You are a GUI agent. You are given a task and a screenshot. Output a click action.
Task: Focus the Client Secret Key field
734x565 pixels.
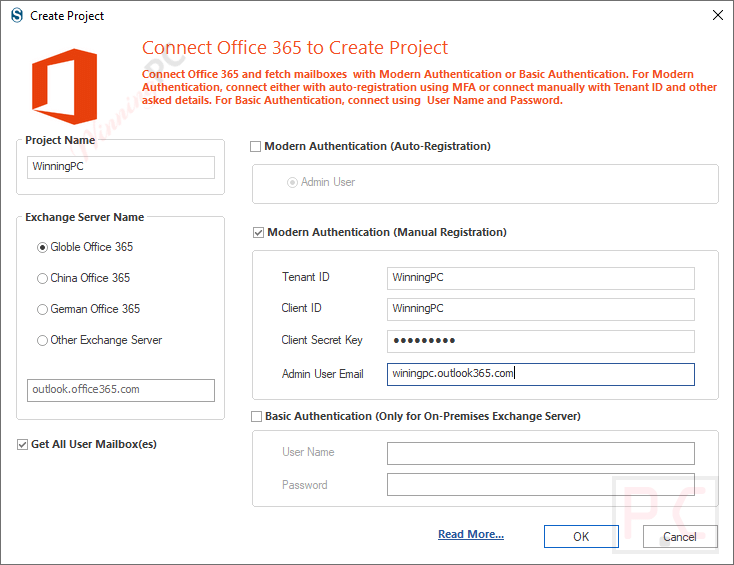tap(541, 341)
